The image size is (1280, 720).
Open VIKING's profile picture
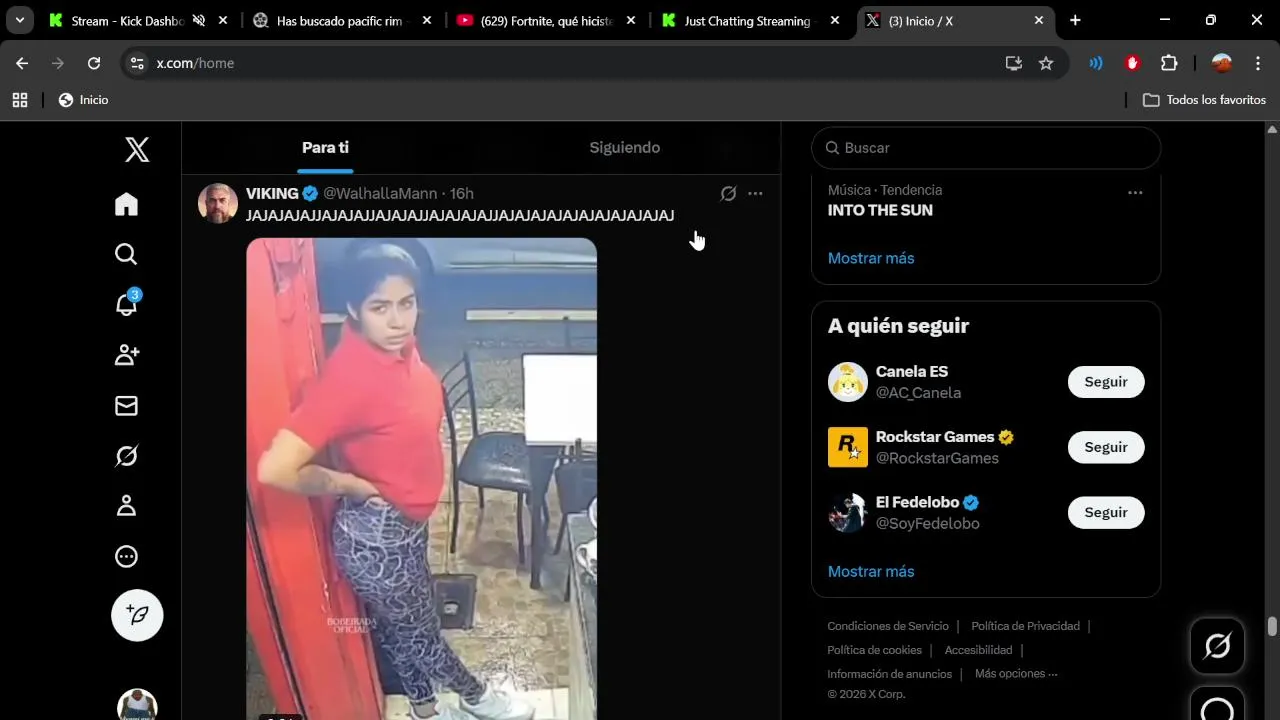(x=218, y=203)
